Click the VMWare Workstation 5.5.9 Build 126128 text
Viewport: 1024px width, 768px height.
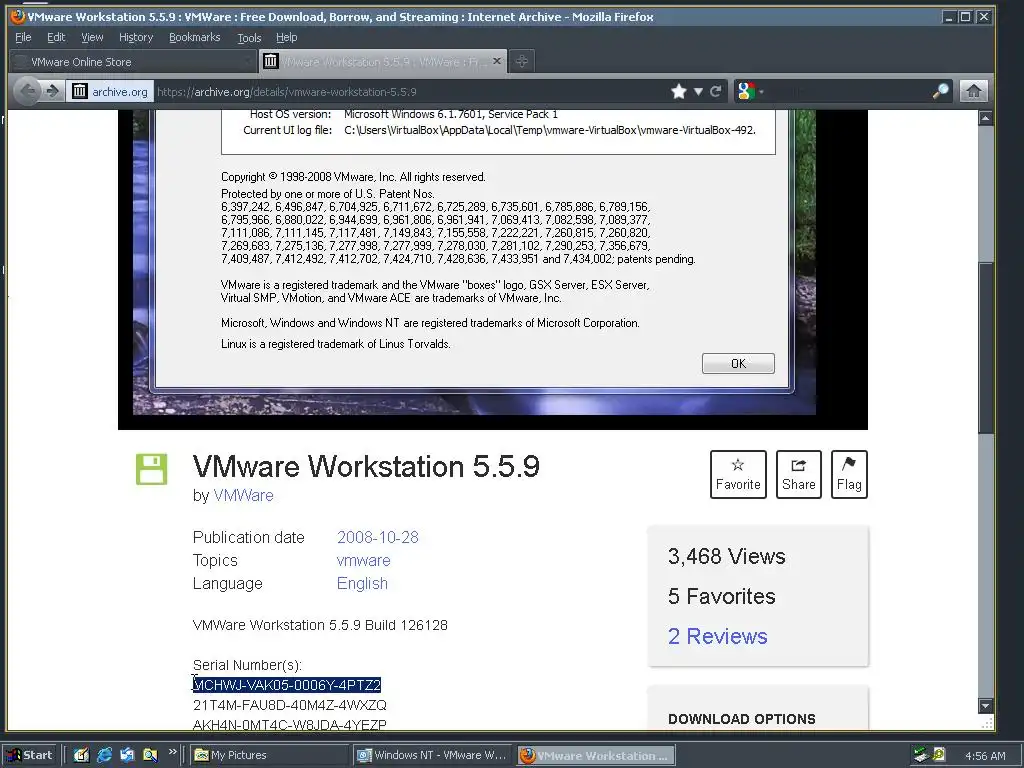(x=320, y=625)
